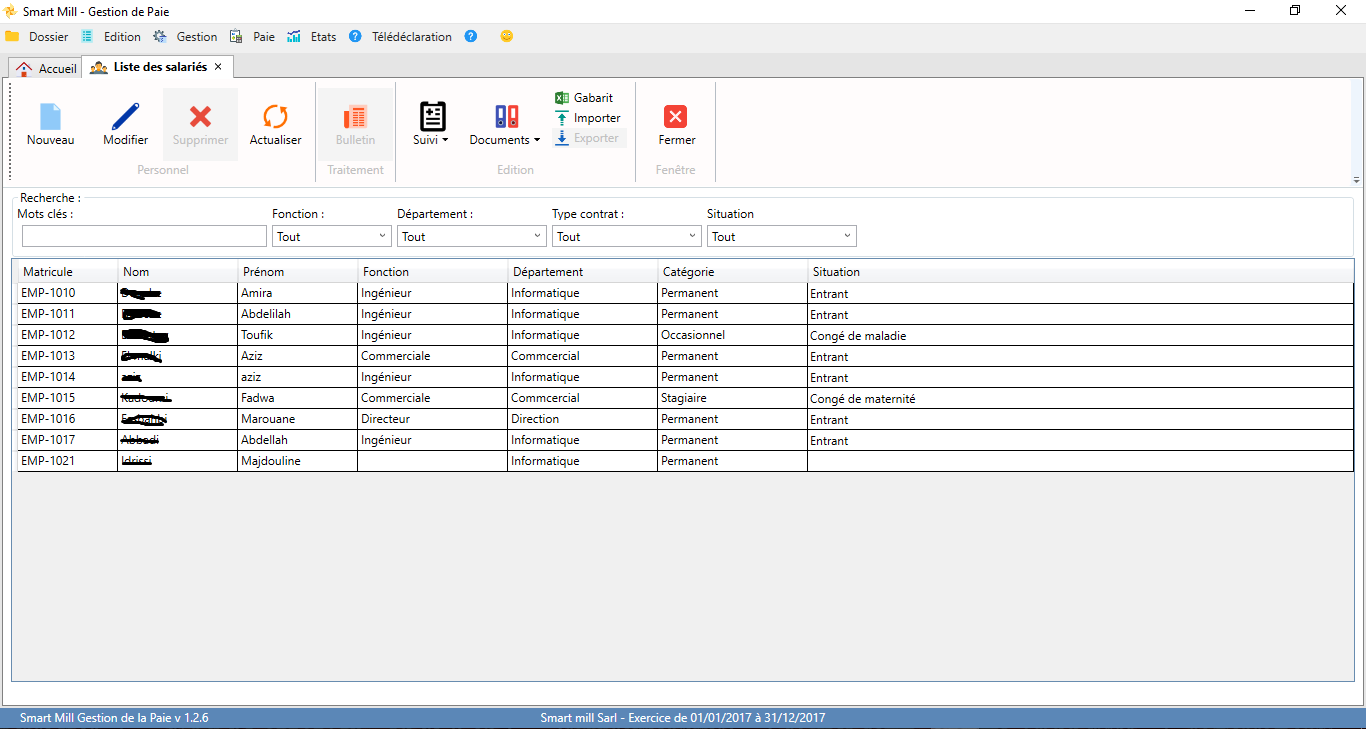Open Documents binders icon

pyautogui.click(x=506, y=116)
